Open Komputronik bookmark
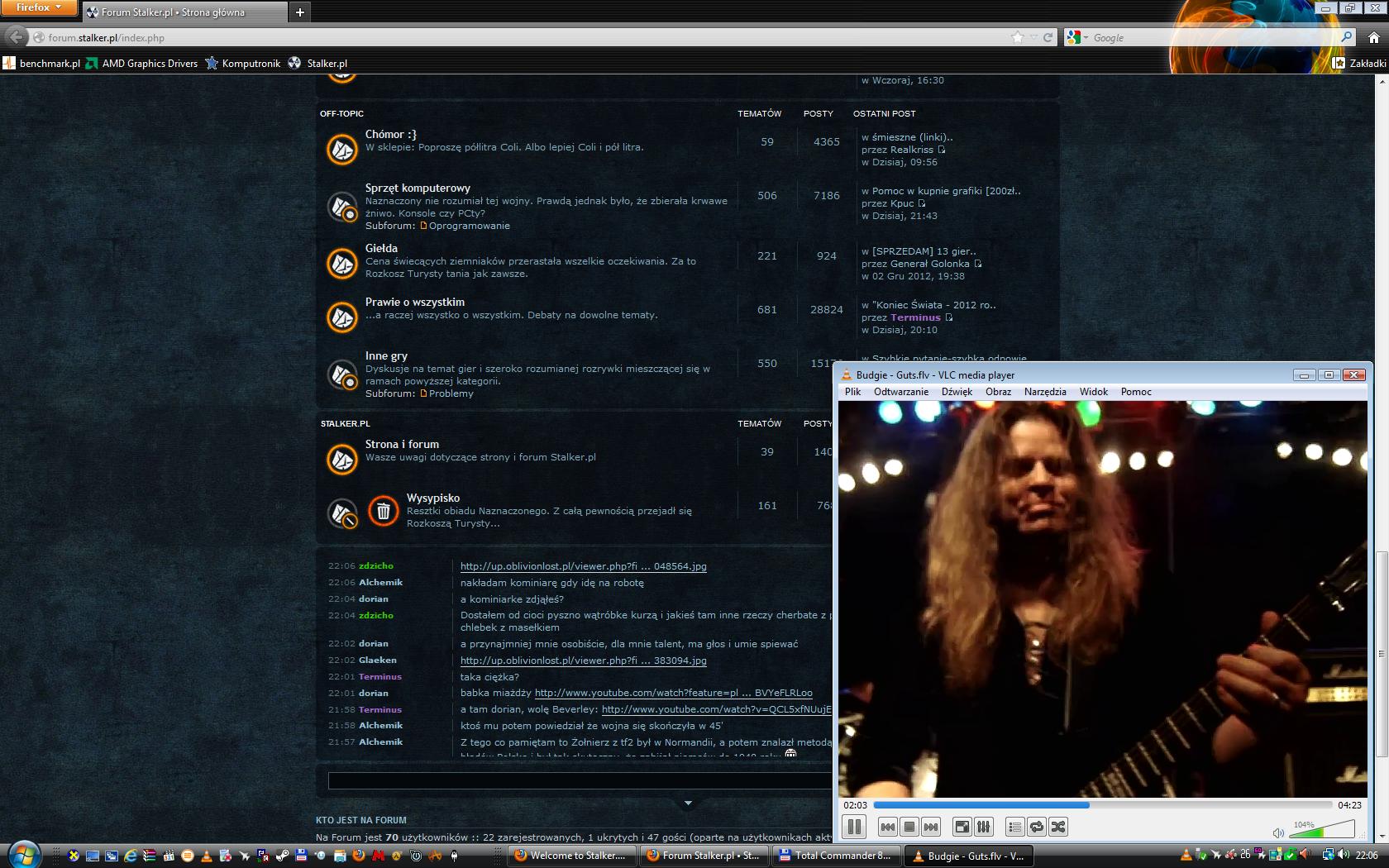This screenshot has height=868, width=1389. [x=243, y=63]
